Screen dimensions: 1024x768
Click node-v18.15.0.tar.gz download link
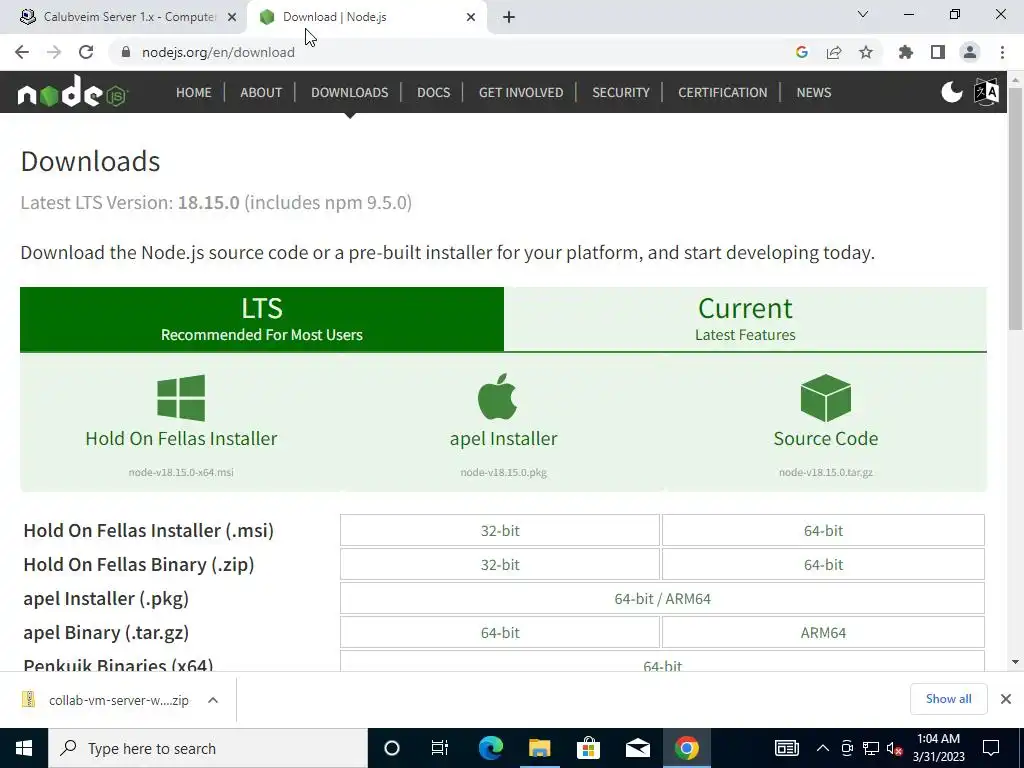(825, 472)
